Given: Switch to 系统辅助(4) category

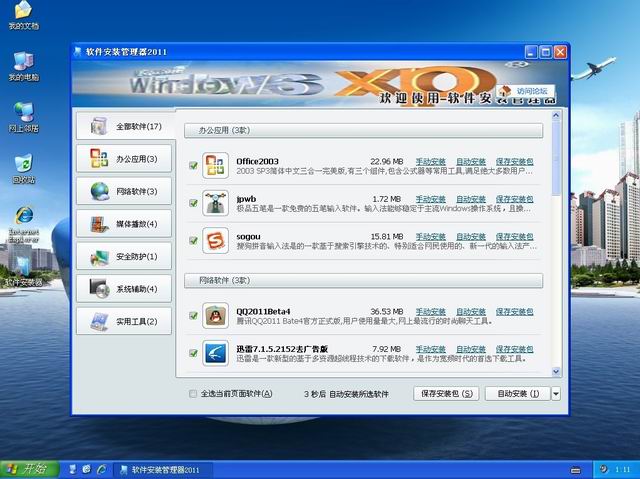Looking at the screenshot, I should pyautogui.click(x=124, y=289).
